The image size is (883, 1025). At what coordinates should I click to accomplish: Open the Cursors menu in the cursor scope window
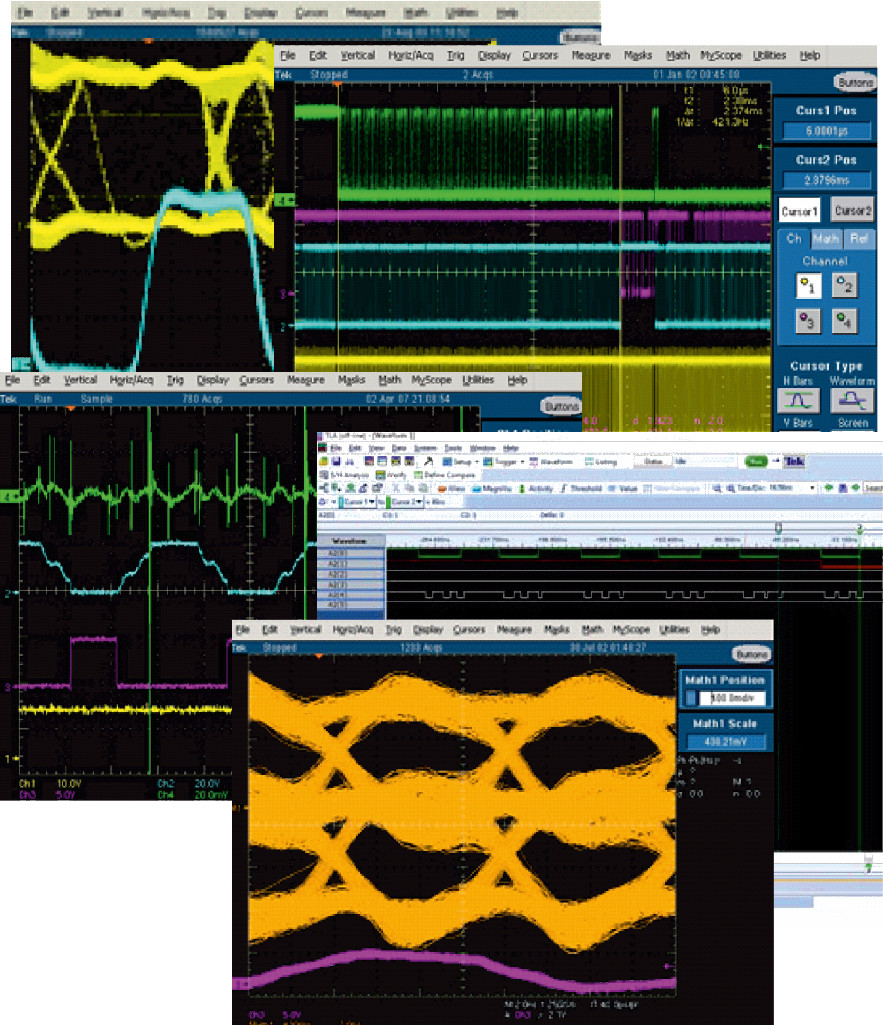click(540, 56)
